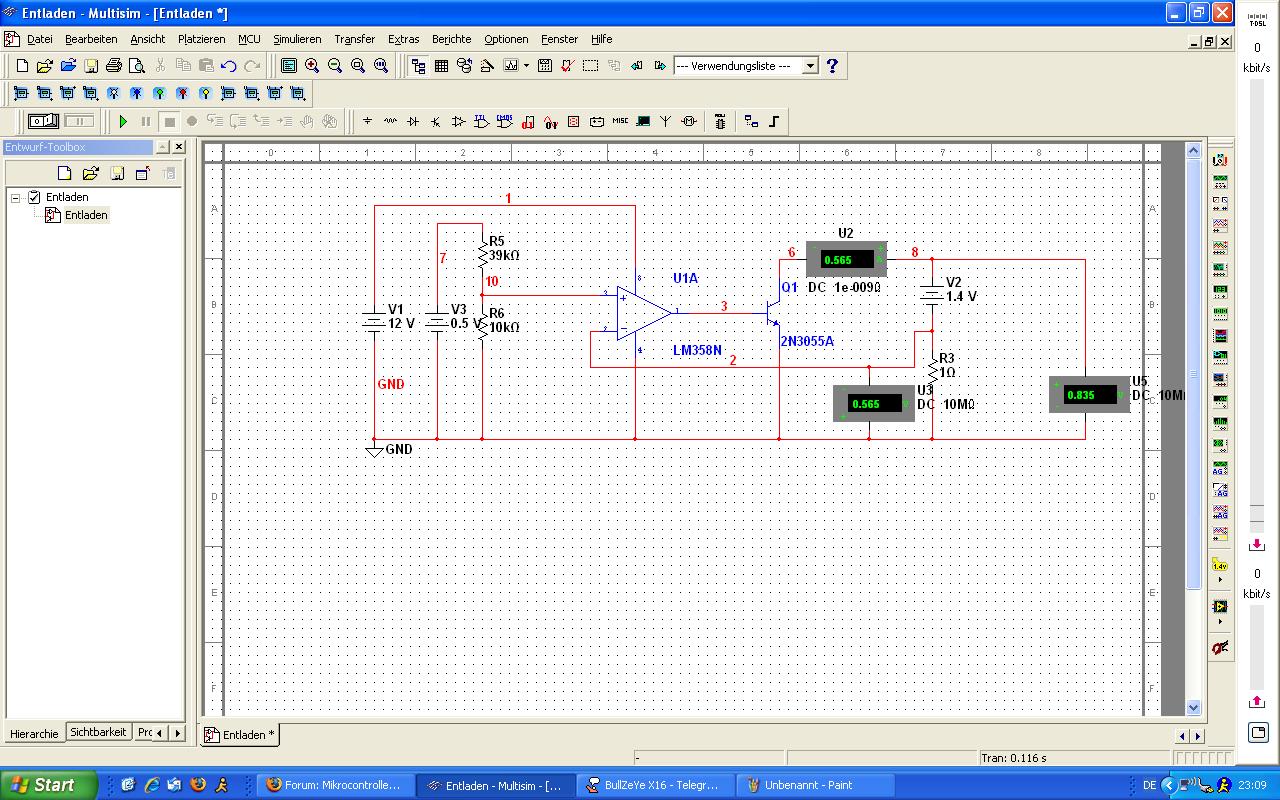The image size is (1280, 800).
Task: Close the Entwurf-Toolbox panel
Action: [x=178, y=147]
